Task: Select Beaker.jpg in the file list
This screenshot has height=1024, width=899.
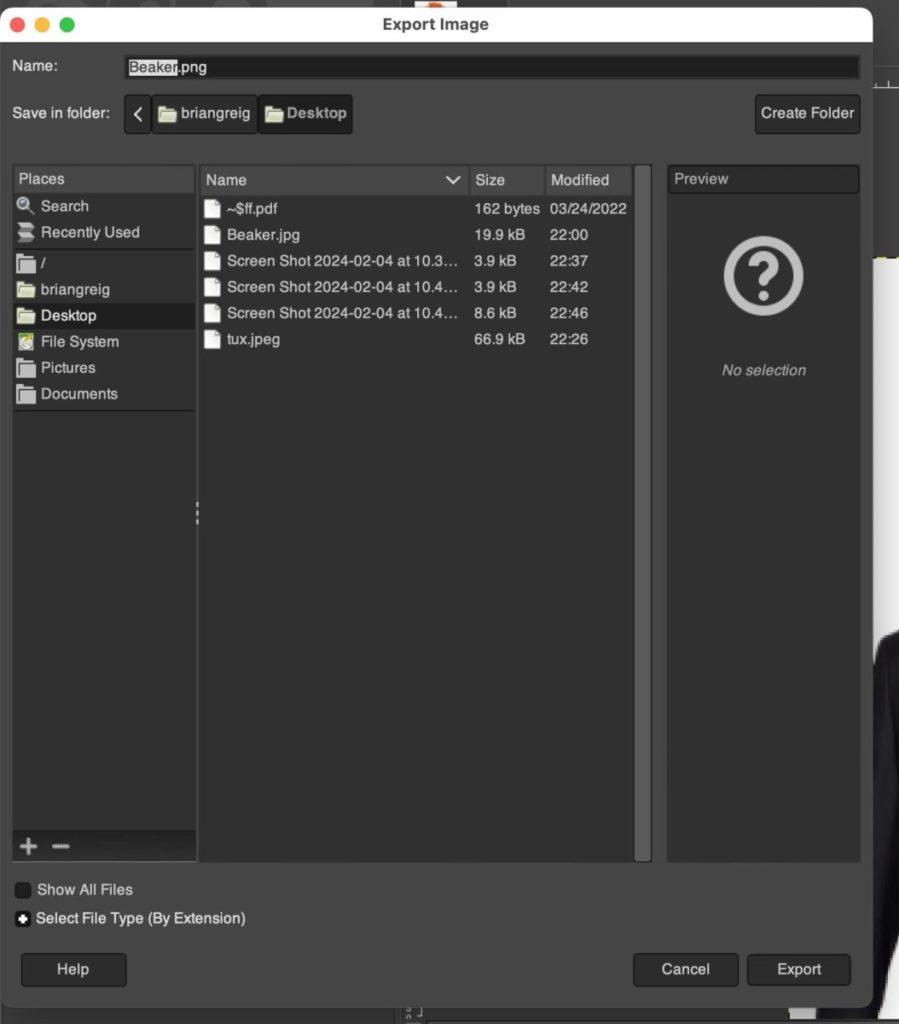Action: coord(263,235)
